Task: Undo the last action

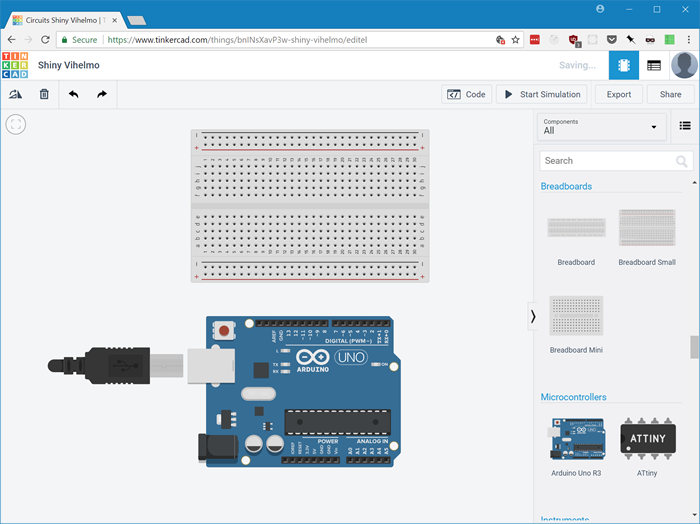Action: pos(74,94)
